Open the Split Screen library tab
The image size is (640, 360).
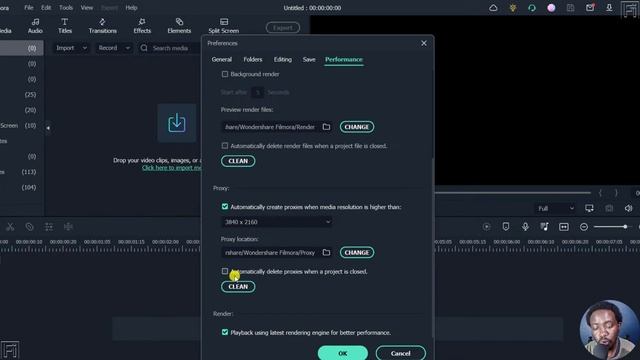(224, 26)
